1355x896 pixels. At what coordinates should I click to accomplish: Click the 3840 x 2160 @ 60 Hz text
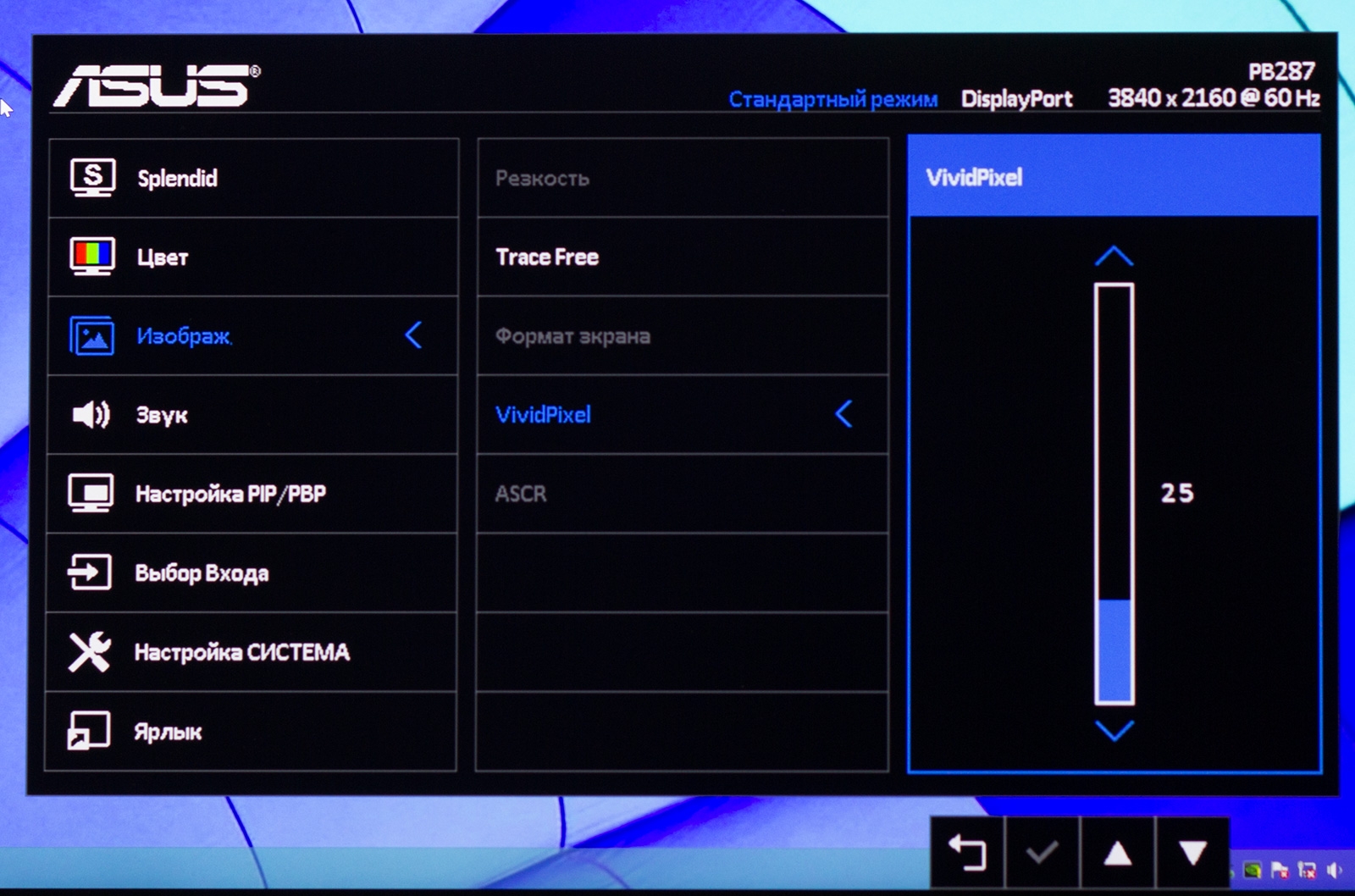(1214, 98)
